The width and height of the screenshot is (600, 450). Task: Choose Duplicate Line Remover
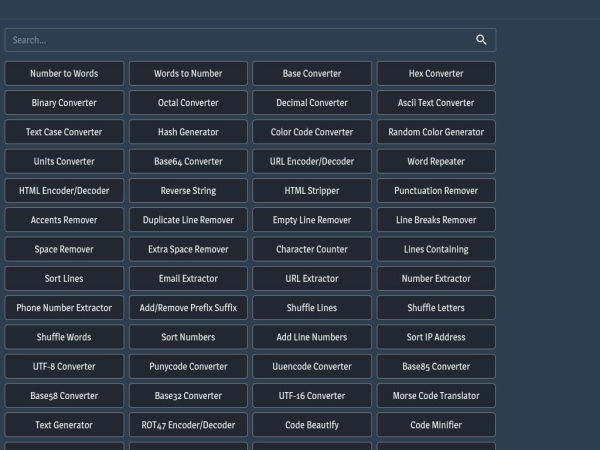pyautogui.click(x=188, y=220)
